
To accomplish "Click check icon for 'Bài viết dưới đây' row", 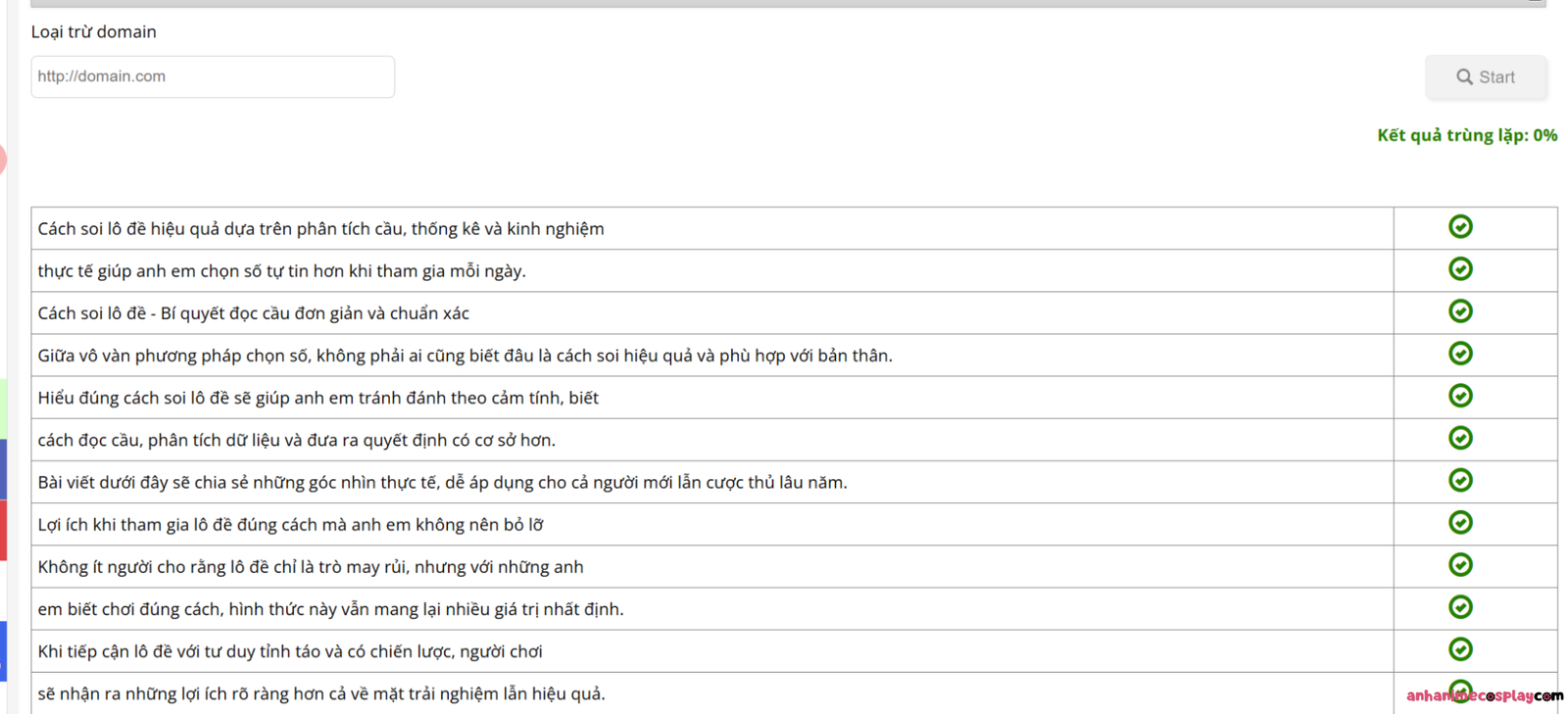I will pyautogui.click(x=1460, y=480).
